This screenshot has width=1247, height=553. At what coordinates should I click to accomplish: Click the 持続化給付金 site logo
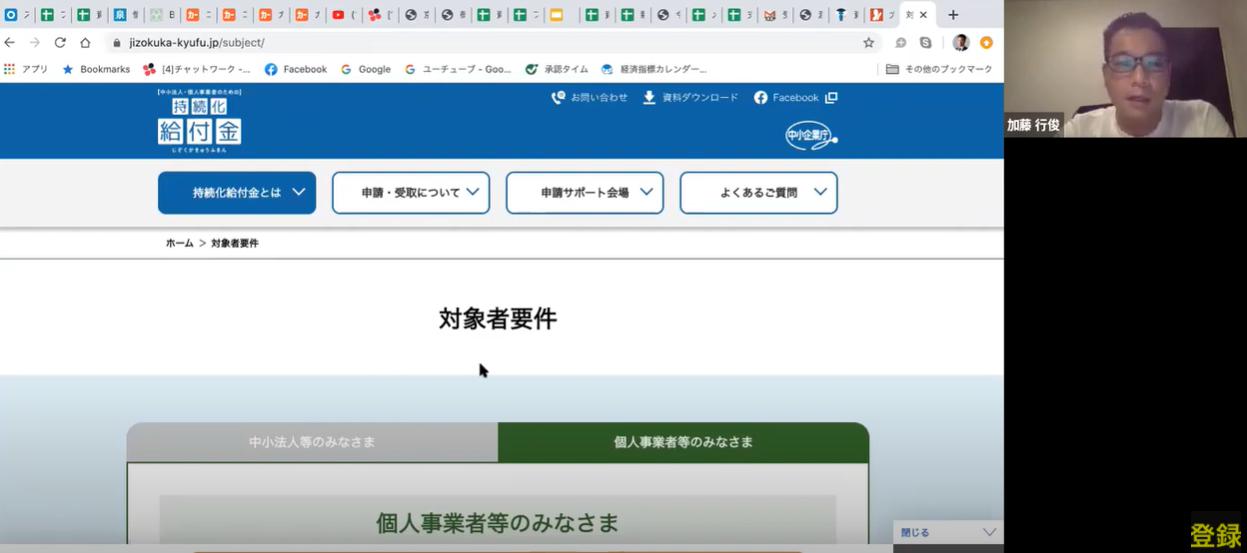coord(199,121)
